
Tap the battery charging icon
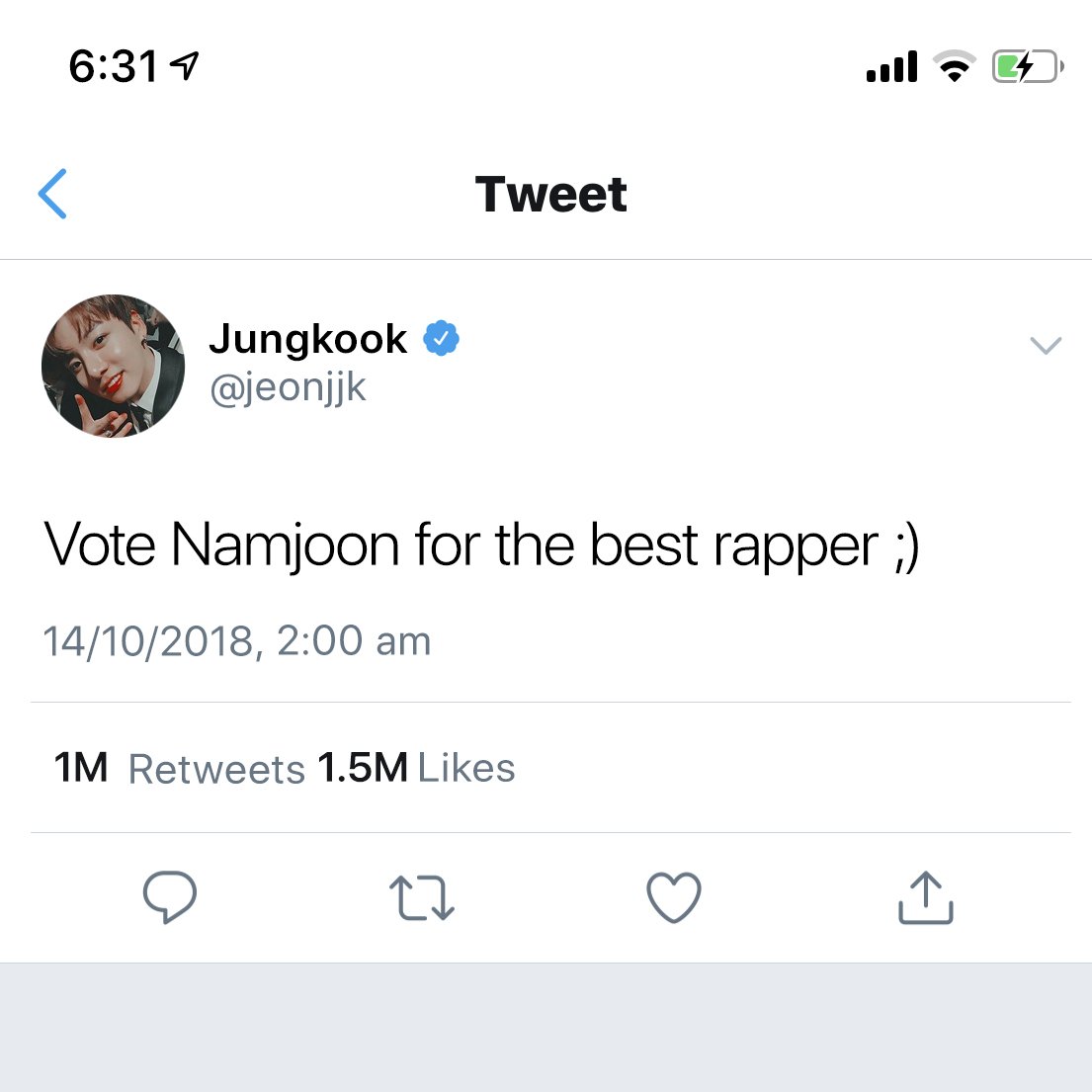1027,67
